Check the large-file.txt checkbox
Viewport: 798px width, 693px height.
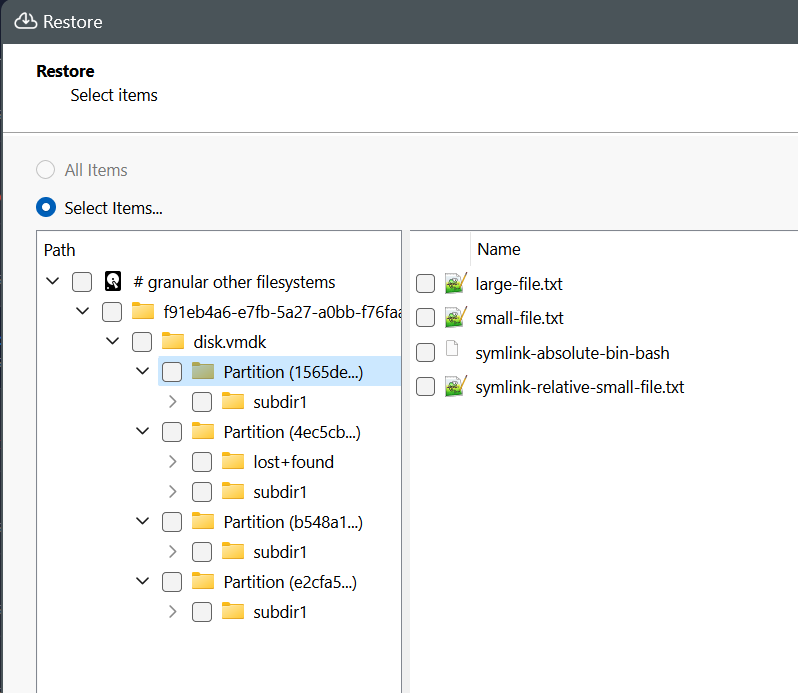click(426, 284)
